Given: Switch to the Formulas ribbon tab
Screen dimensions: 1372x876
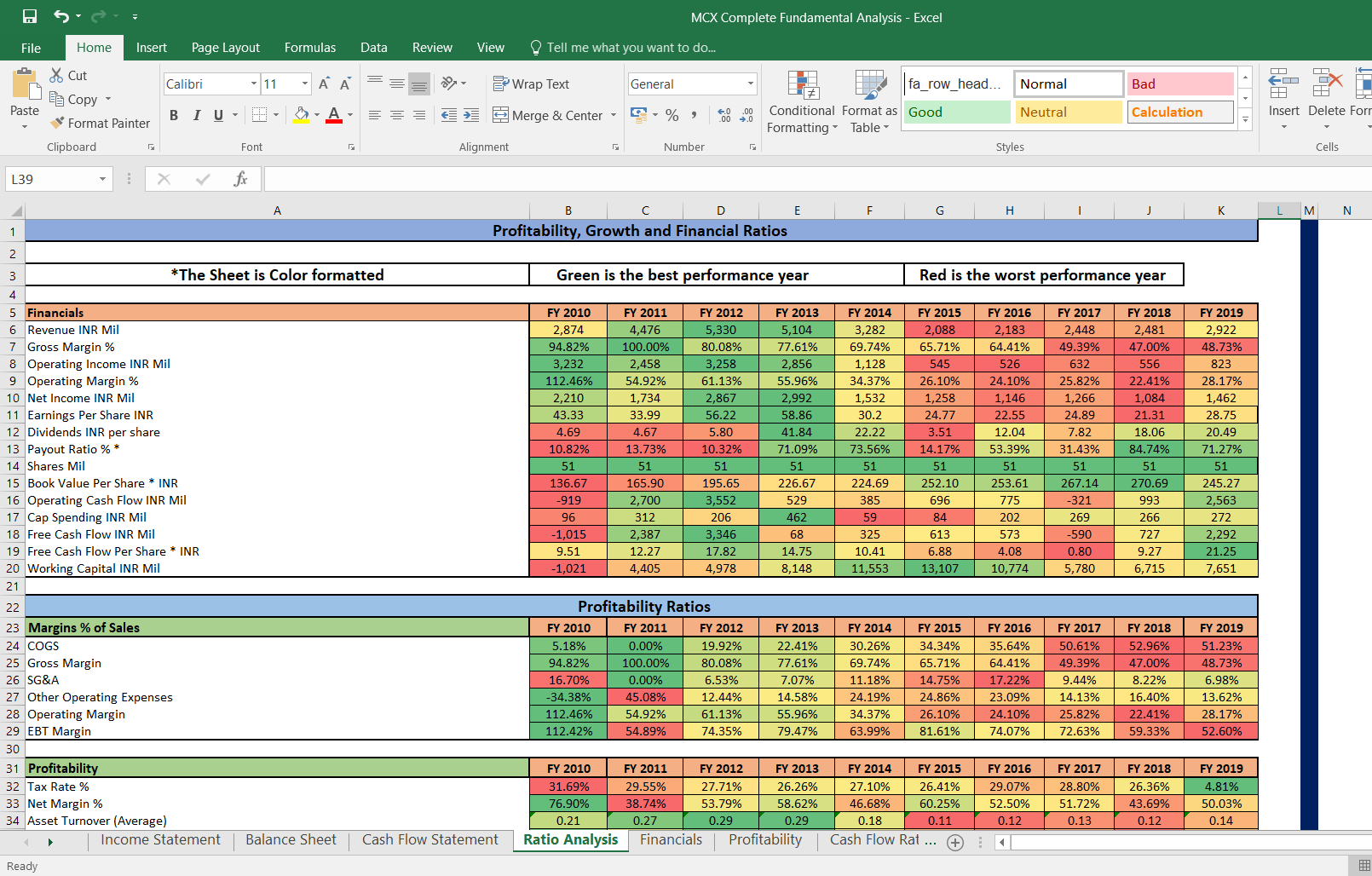Looking at the screenshot, I should coord(309,48).
